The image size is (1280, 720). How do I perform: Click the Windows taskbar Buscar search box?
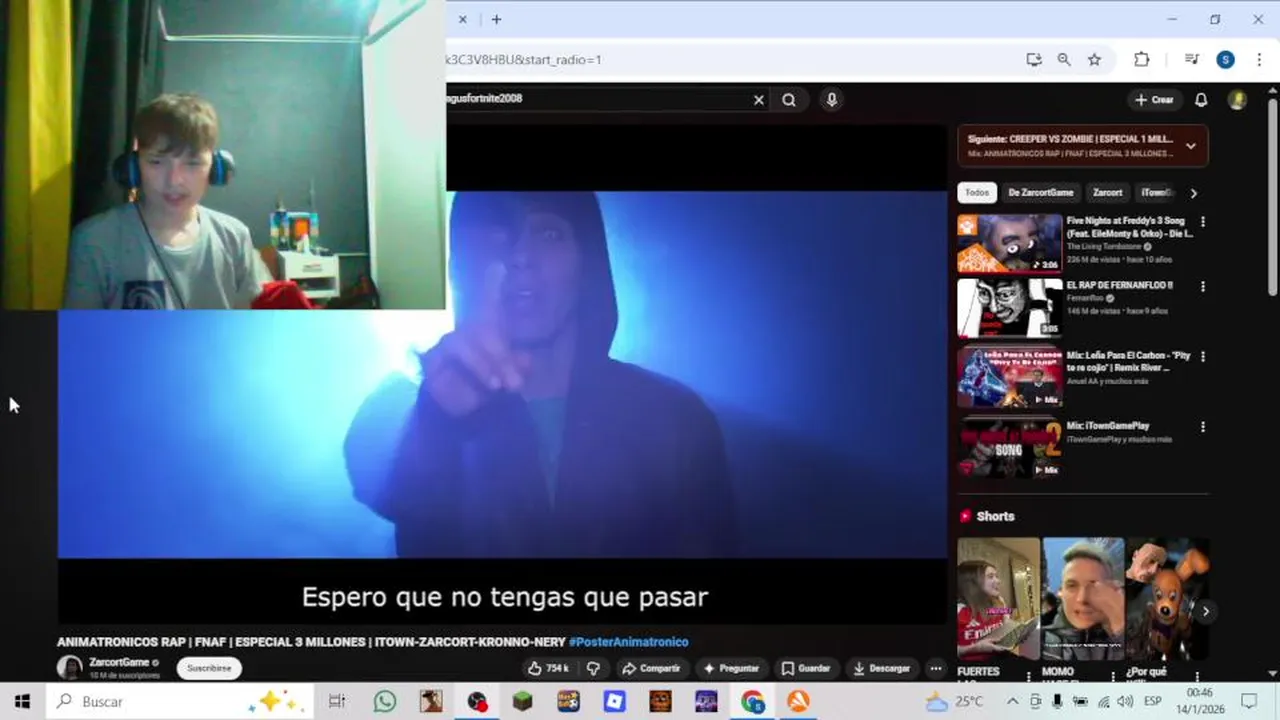coord(178,701)
